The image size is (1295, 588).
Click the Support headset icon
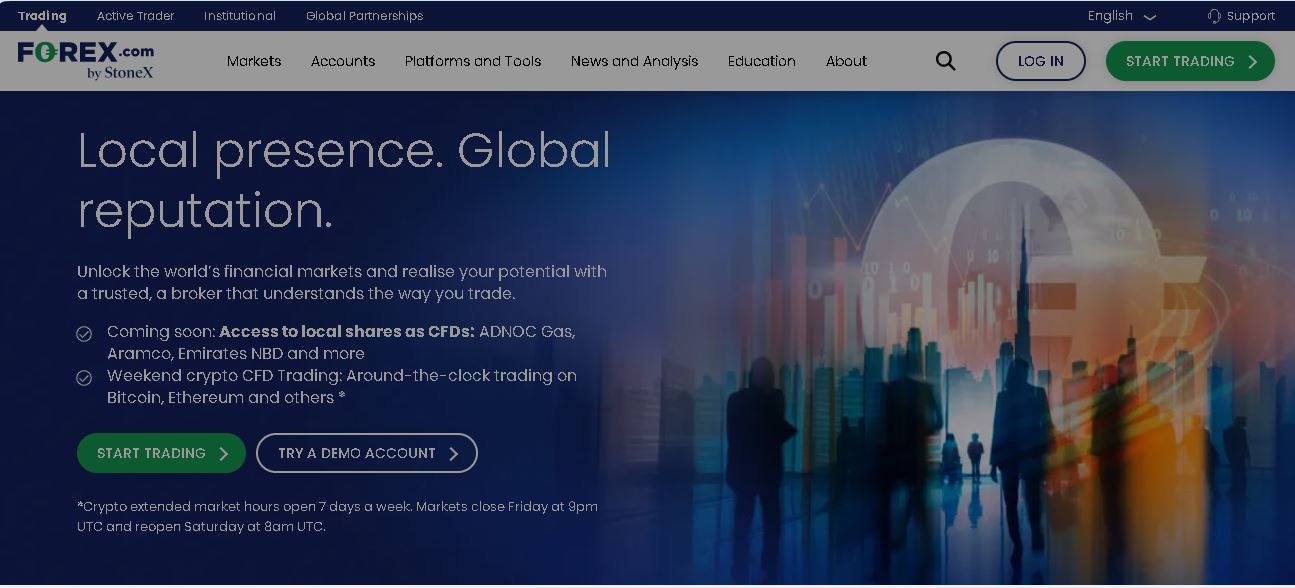1214,16
